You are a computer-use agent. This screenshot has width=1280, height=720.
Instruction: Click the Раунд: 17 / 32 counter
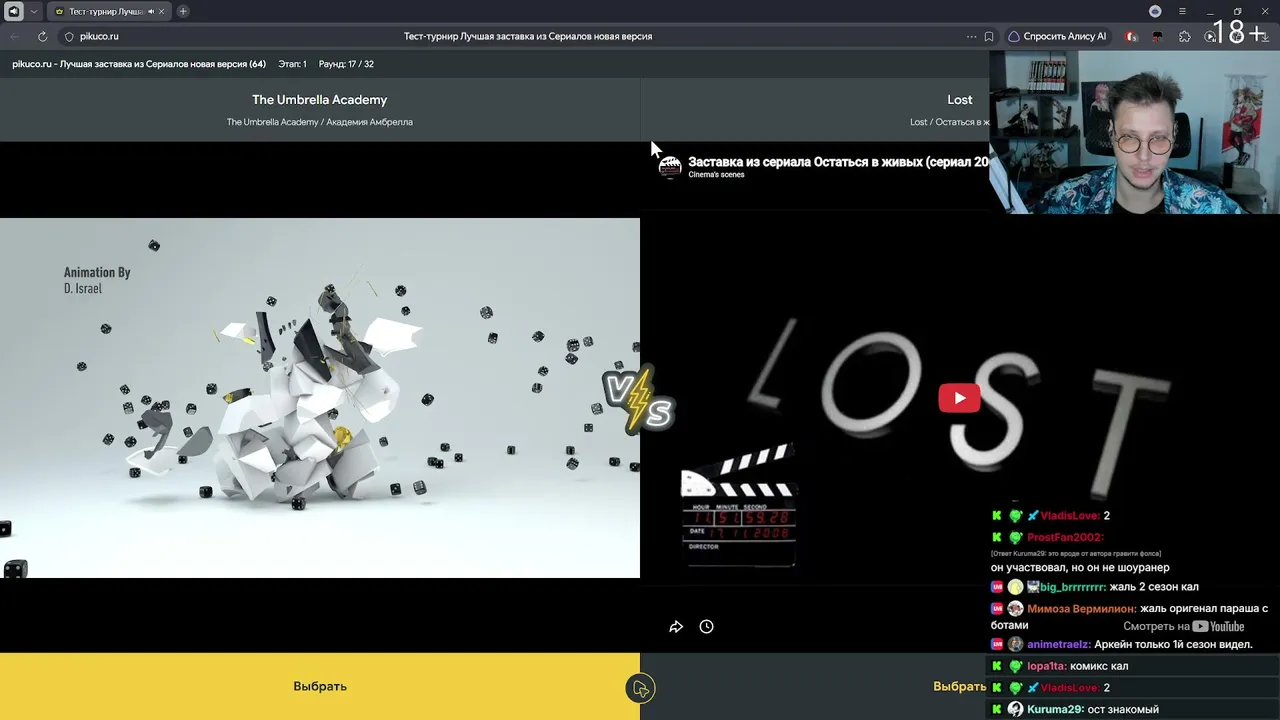[346, 64]
